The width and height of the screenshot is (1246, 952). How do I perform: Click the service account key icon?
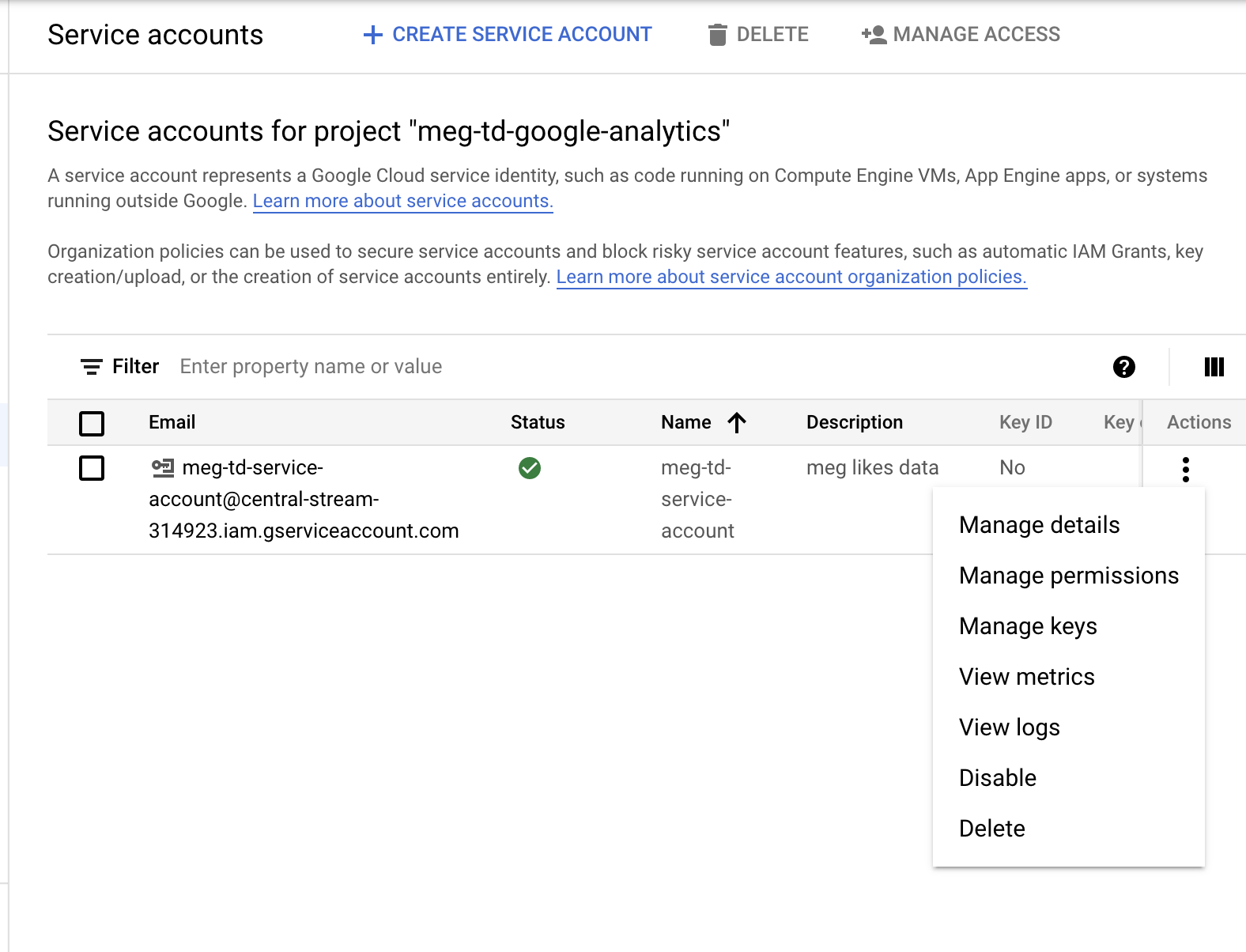coord(163,468)
